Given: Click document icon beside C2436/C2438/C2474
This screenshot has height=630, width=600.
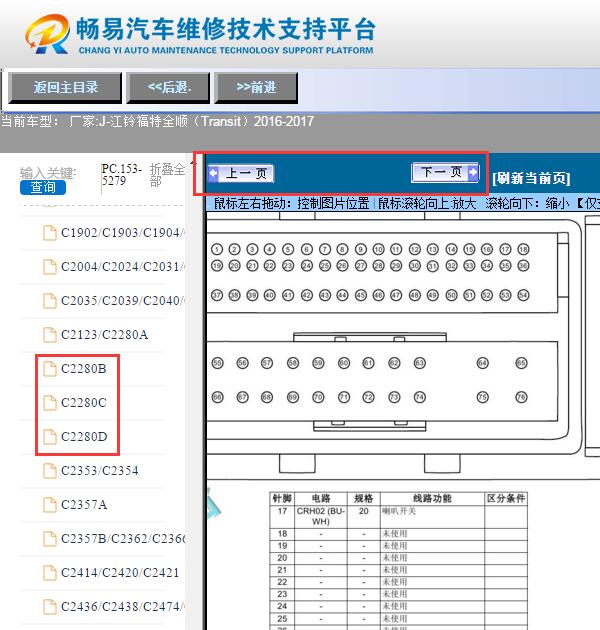Looking at the screenshot, I should coord(50,607).
